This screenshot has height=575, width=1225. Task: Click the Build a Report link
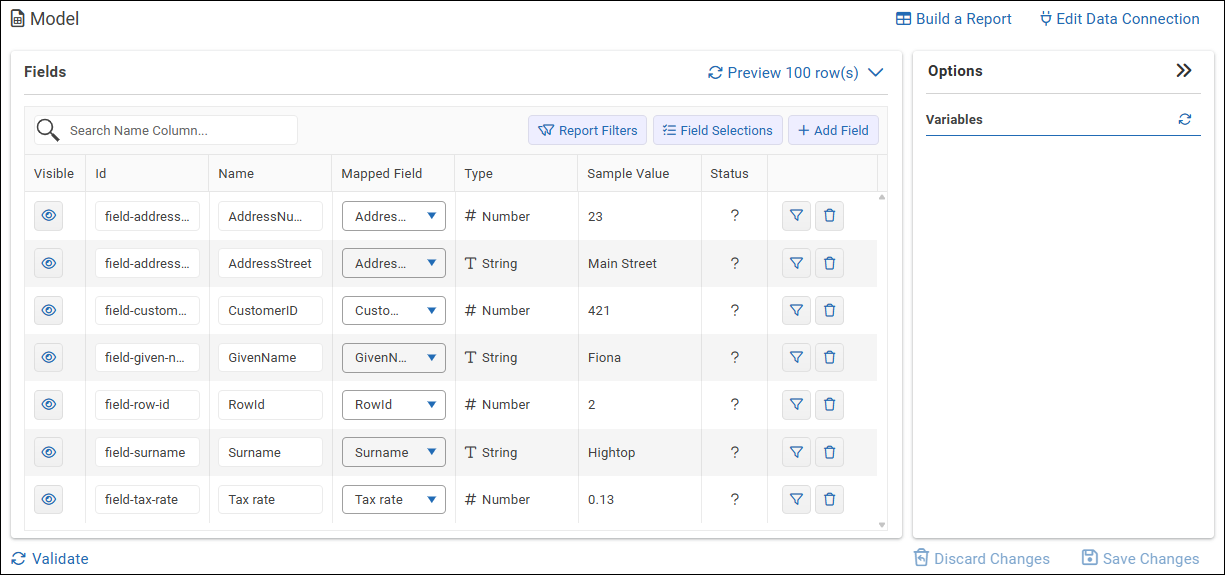[953, 19]
